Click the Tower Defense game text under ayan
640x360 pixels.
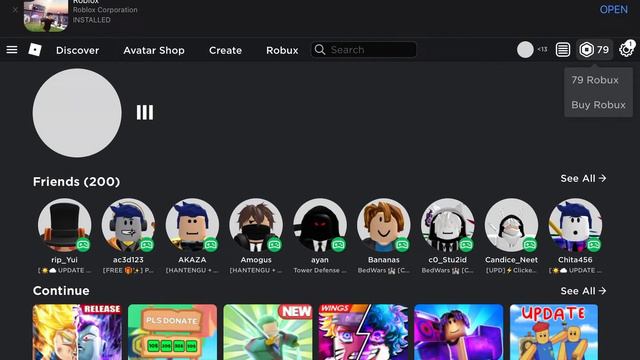320,270
